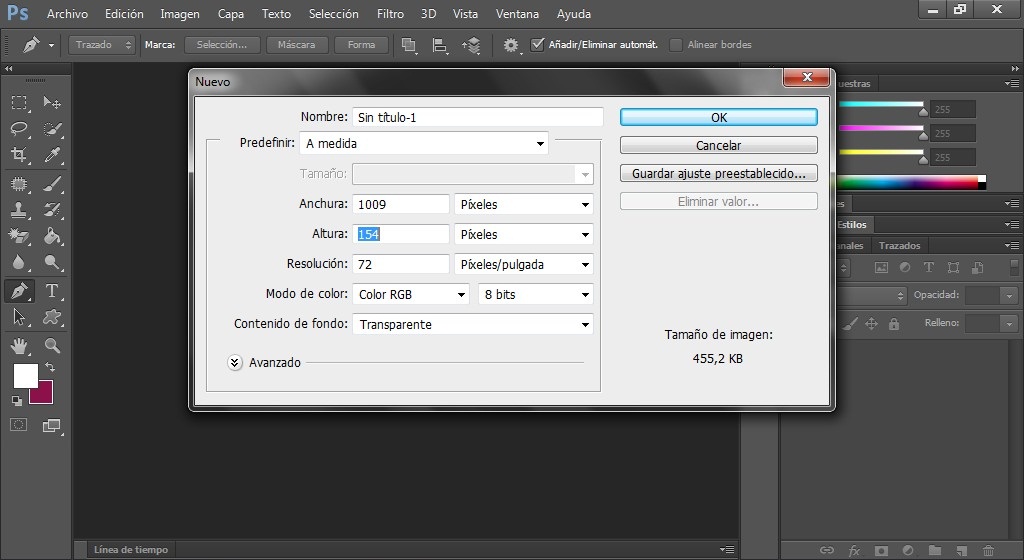Click OK in the Nuevo dialog
This screenshot has height=560, width=1024.
pyautogui.click(x=718, y=117)
